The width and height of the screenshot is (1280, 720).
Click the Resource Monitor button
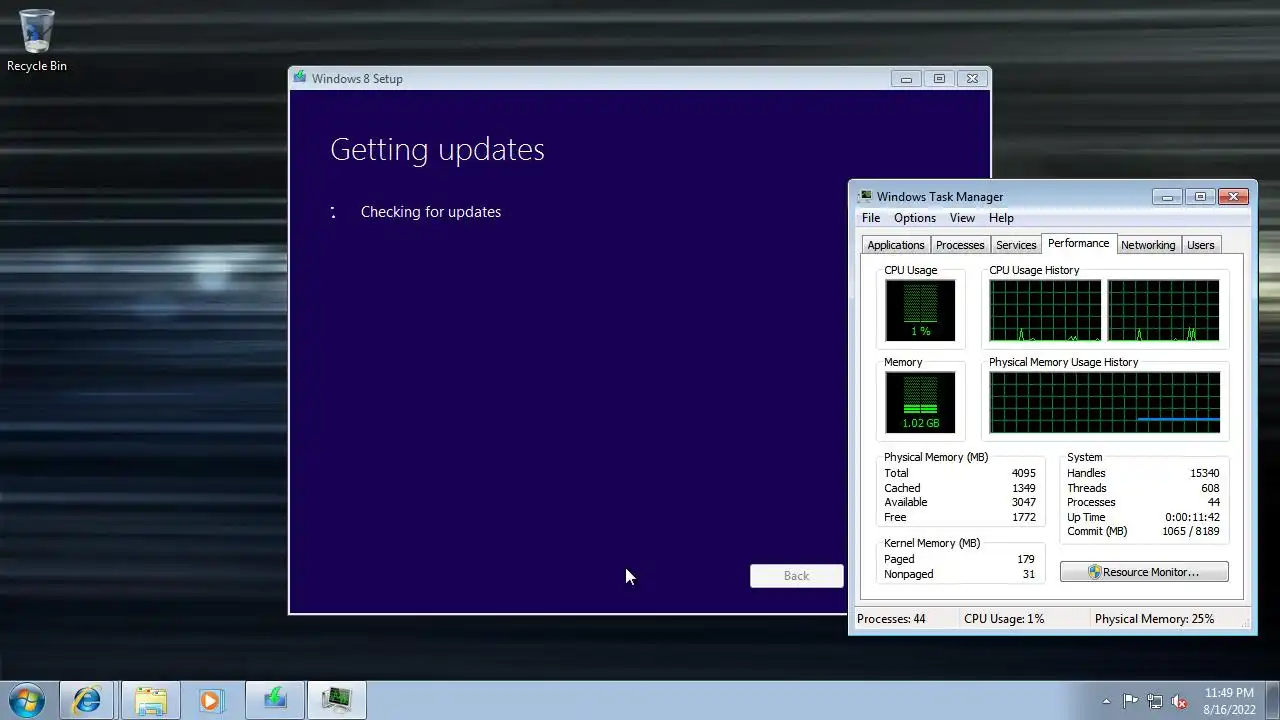[x=1144, y=572]
